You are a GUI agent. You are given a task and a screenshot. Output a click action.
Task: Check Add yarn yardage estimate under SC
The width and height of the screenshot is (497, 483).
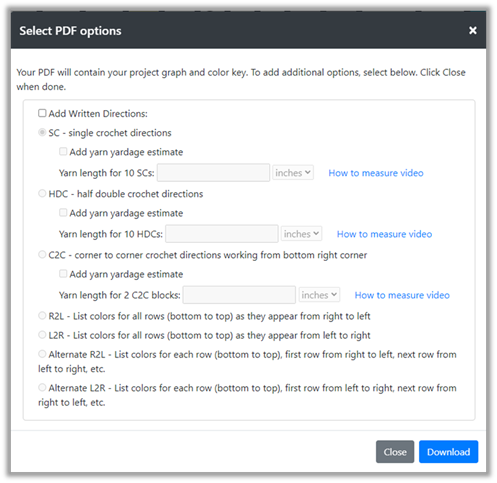click(x=63, y=151)
